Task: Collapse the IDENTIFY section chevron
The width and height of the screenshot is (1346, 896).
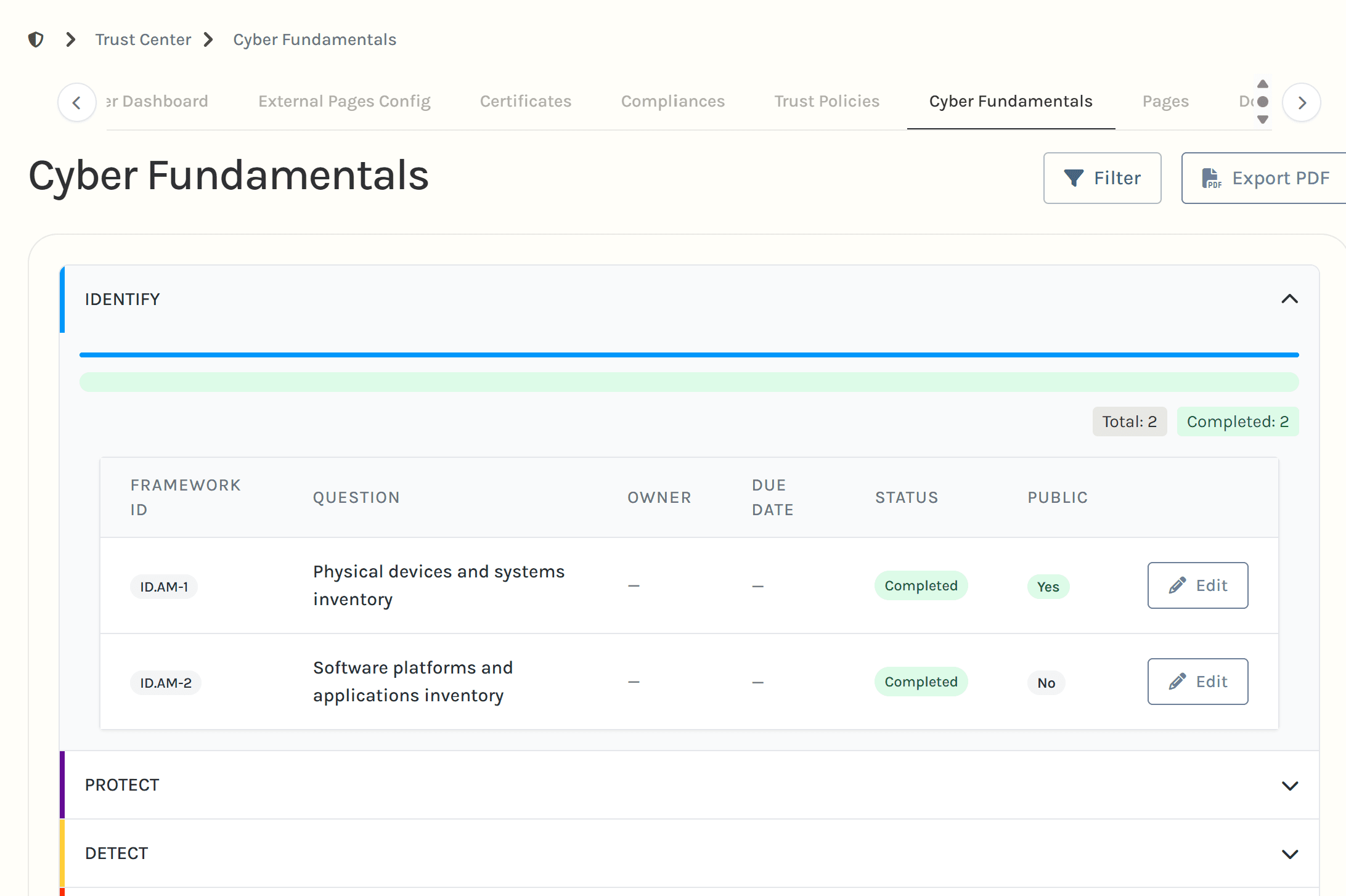Action: click(1289, 299)
